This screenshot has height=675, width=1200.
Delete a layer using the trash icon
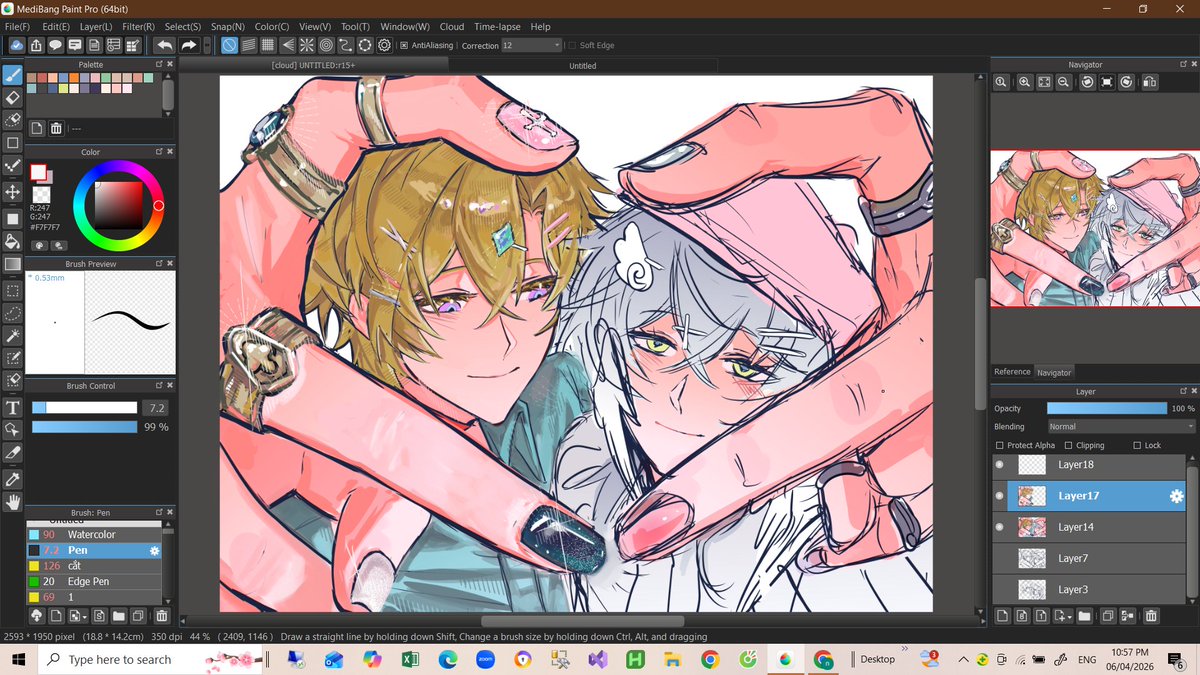click(x=1151, y=617)
